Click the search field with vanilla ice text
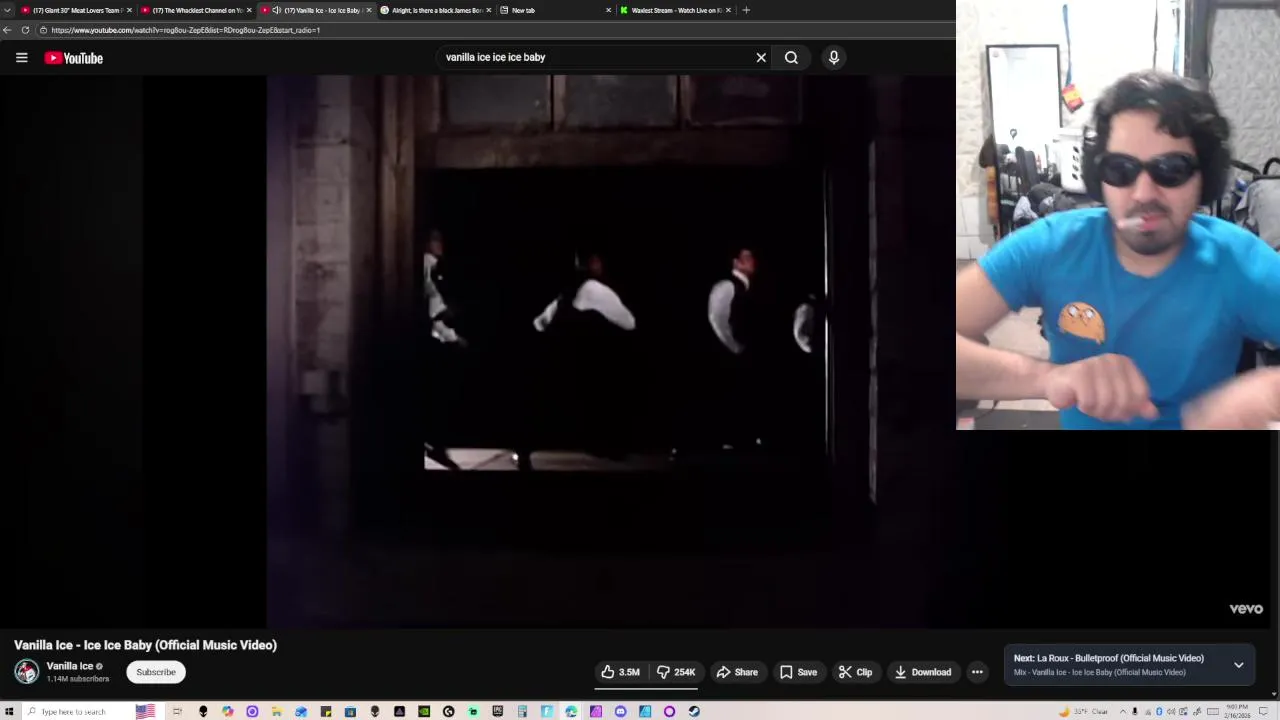Image resolution: width=1280 pixels, height=720 pixels. point(595,58)
